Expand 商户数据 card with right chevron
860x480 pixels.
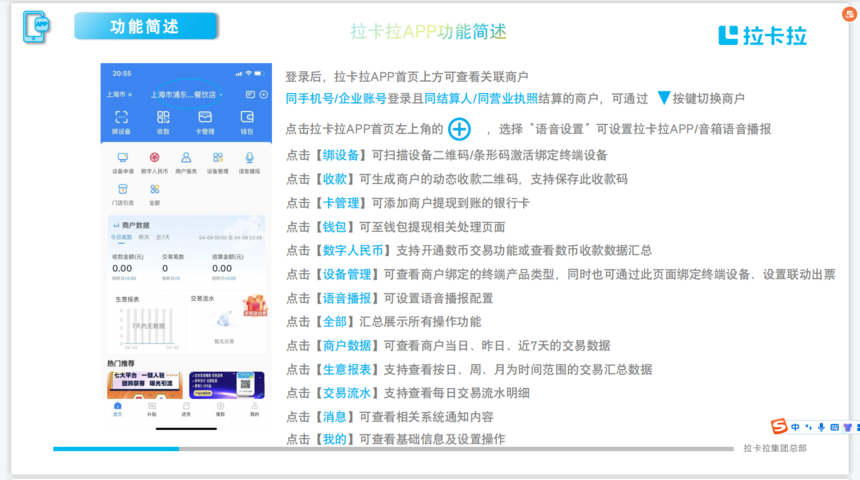(259, 225)
